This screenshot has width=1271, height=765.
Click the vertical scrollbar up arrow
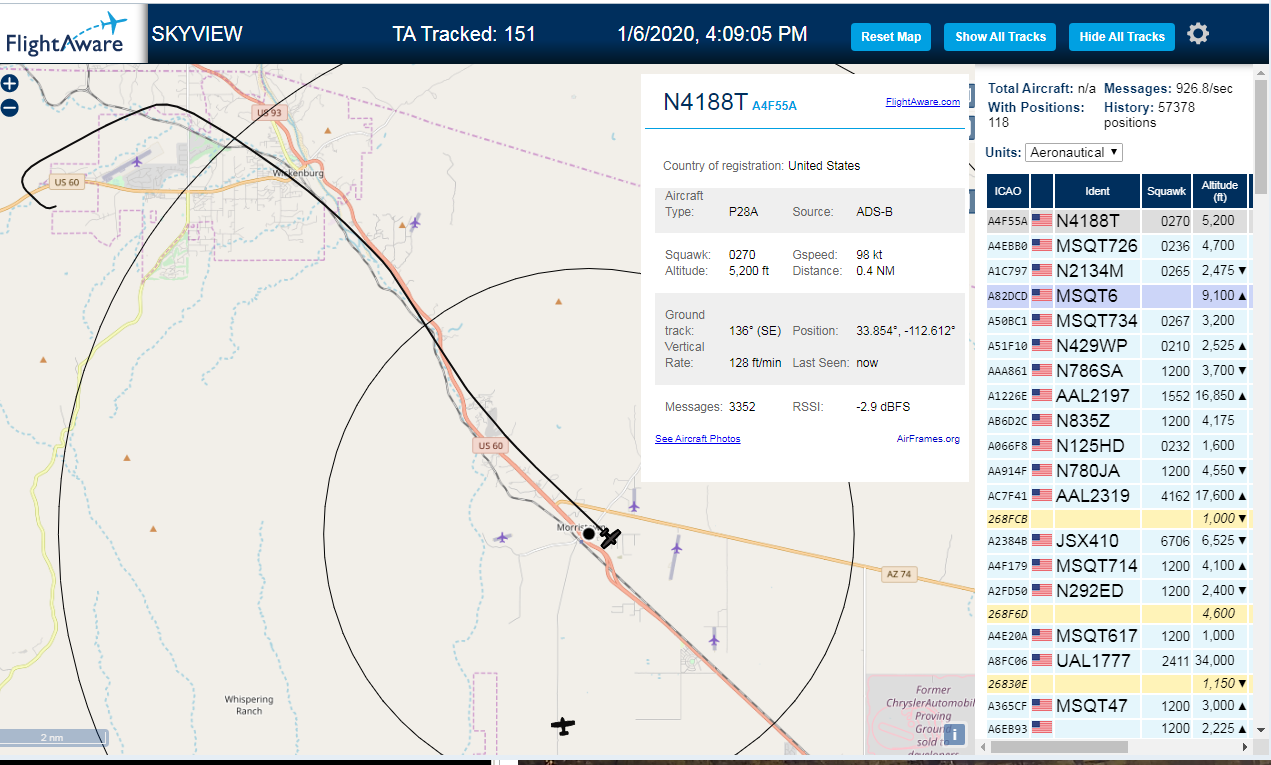click(1262, 74)
